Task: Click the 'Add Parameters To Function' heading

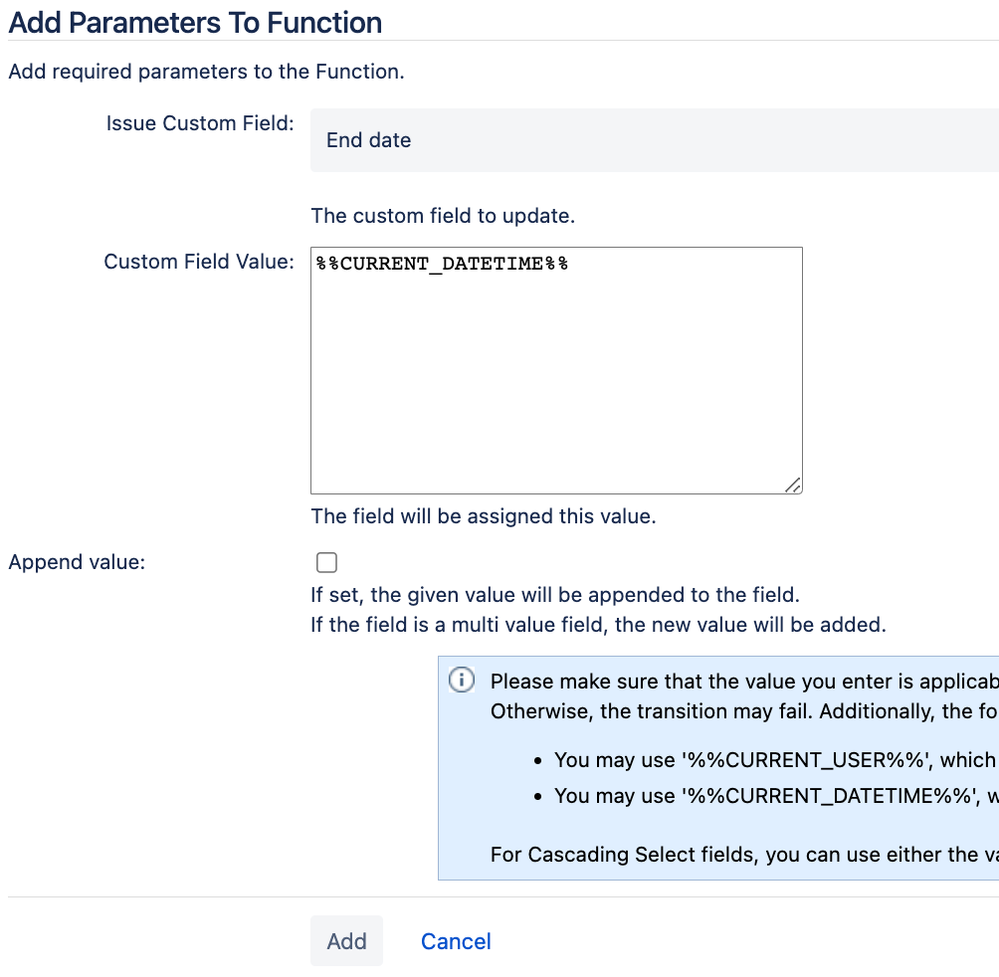Action: pos(195,22)
